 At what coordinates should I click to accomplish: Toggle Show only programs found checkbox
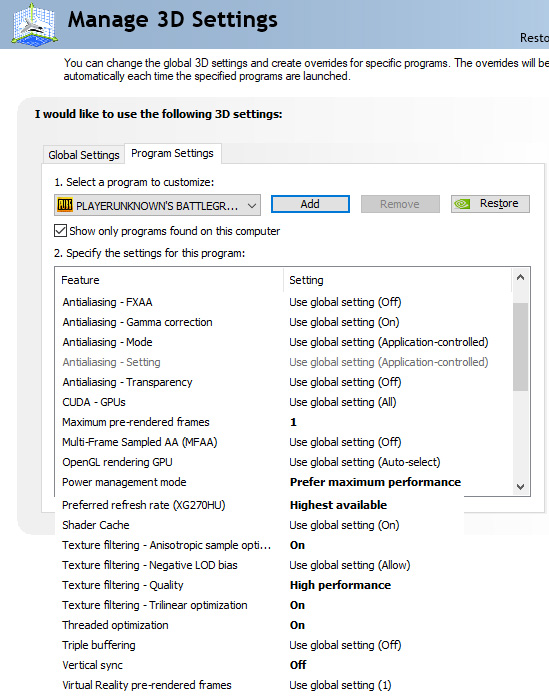[61, 231]
